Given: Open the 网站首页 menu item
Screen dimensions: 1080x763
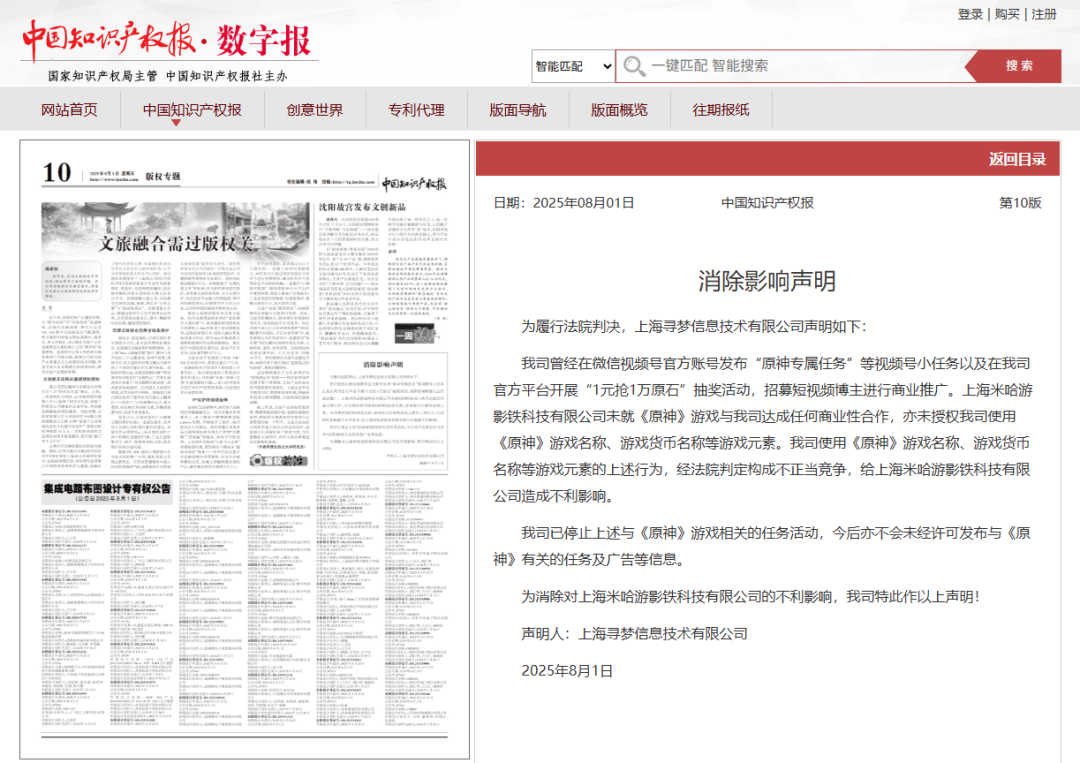Looking at the screenshot, I should [x=70, y=110].
